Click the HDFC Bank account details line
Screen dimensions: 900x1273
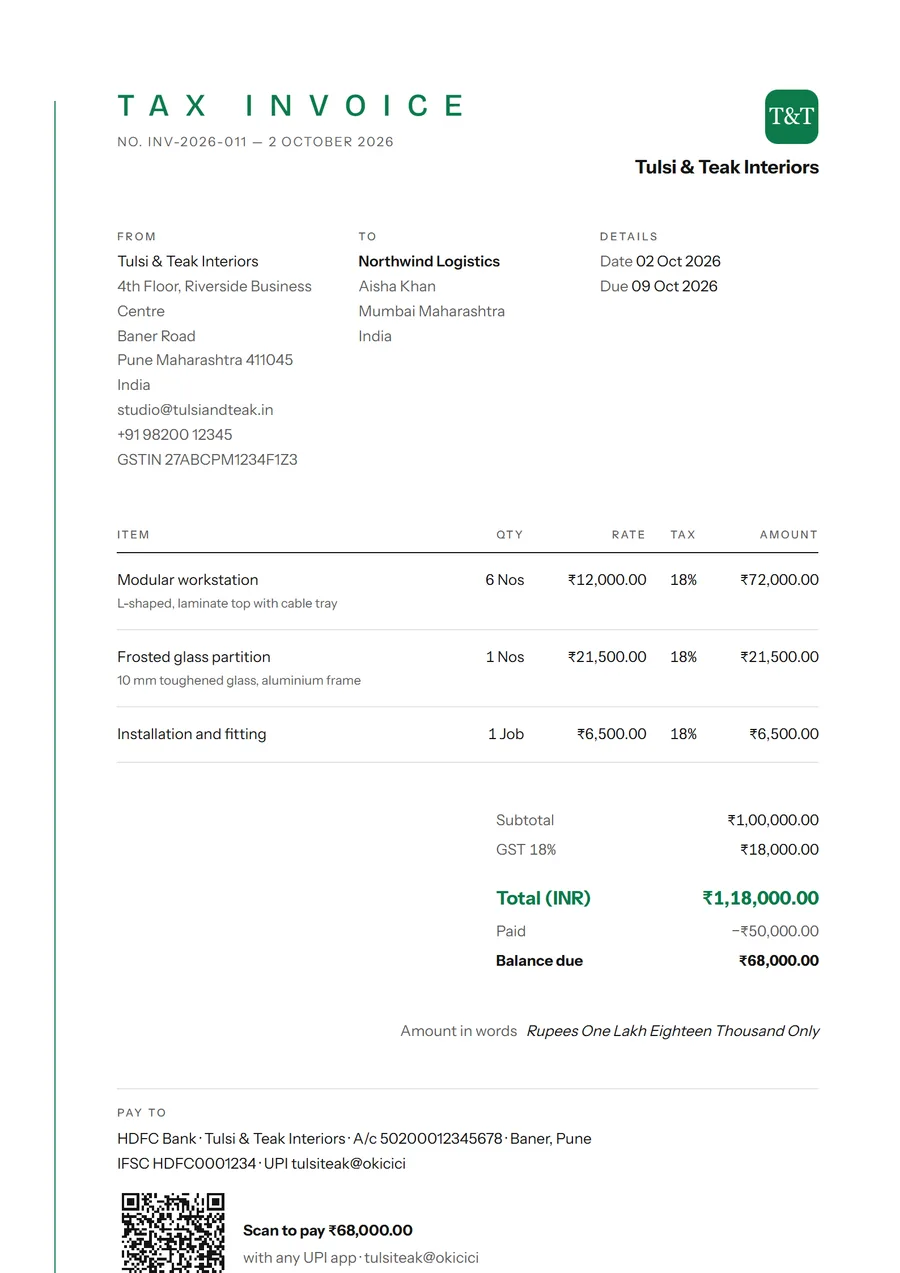tap(354, 1139)
